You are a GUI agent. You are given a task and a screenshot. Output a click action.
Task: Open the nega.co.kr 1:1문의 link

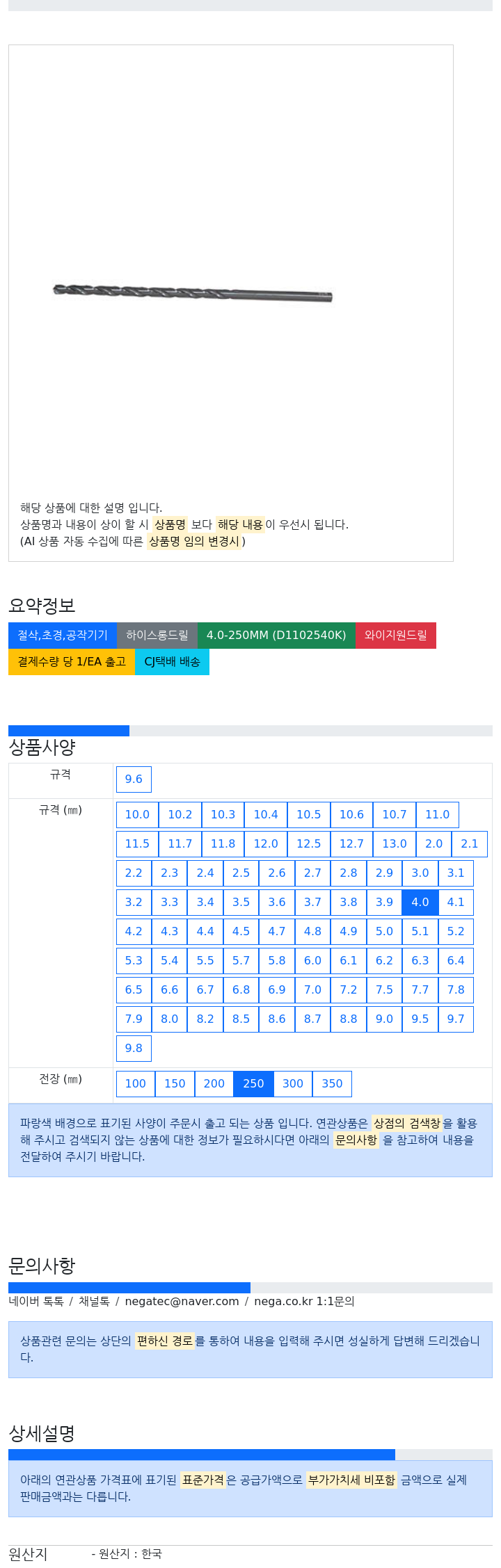304,1302
